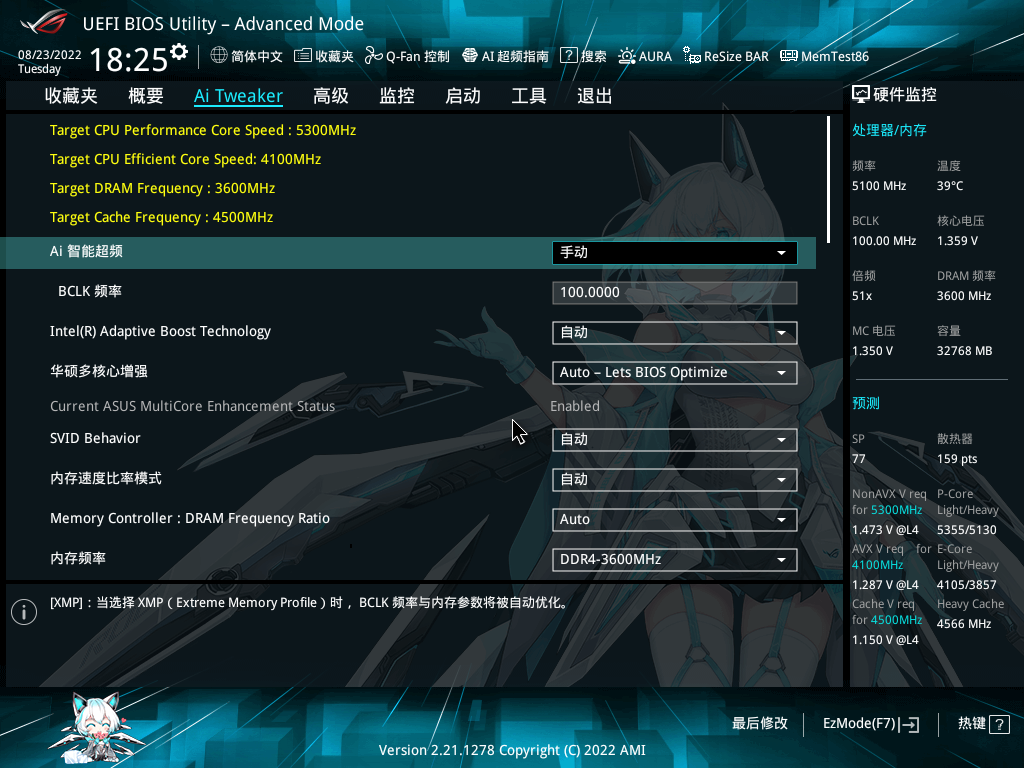
Task: Select the 华硕多核心增强 label
Action: (x=99, y=372)
